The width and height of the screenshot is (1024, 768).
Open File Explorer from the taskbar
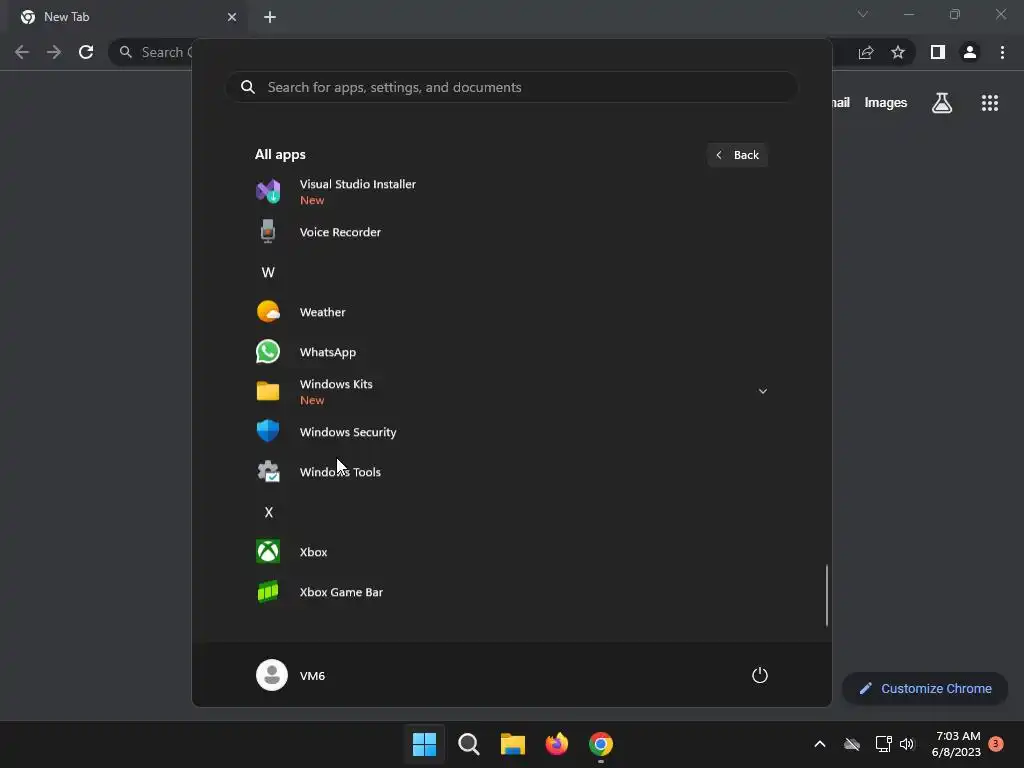pyautogui.click(x=513, y=744)
